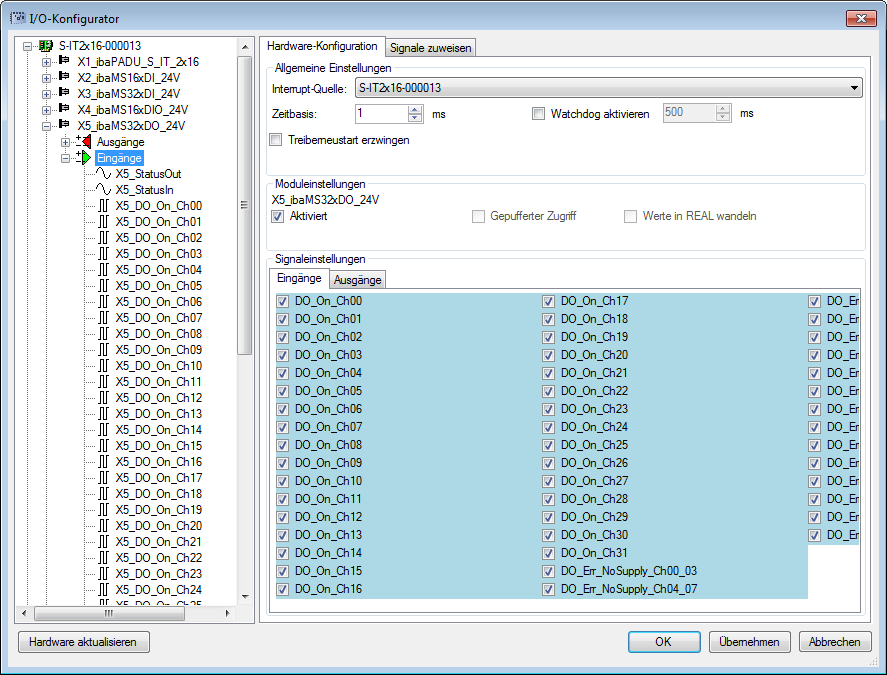Expand the X2_ibaMS16xDI_24V tree node
The height and width of the screenshot is (675, 887).
[x=46, y=78]
